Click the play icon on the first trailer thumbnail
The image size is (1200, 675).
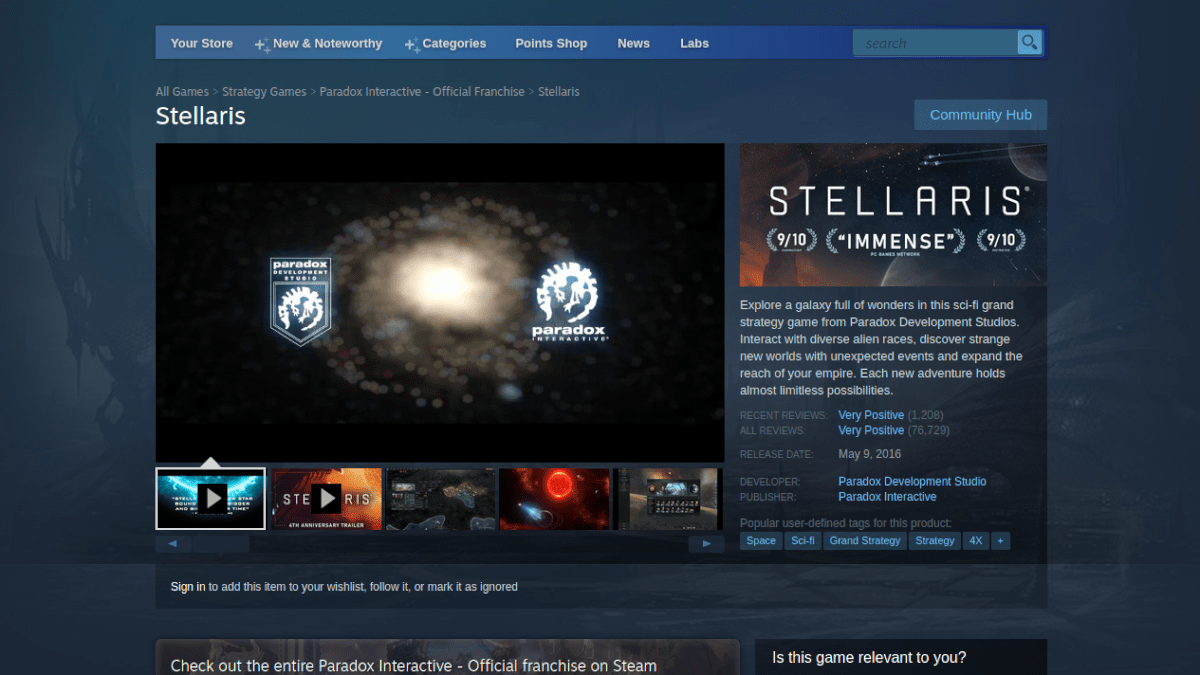pos(210,498)
